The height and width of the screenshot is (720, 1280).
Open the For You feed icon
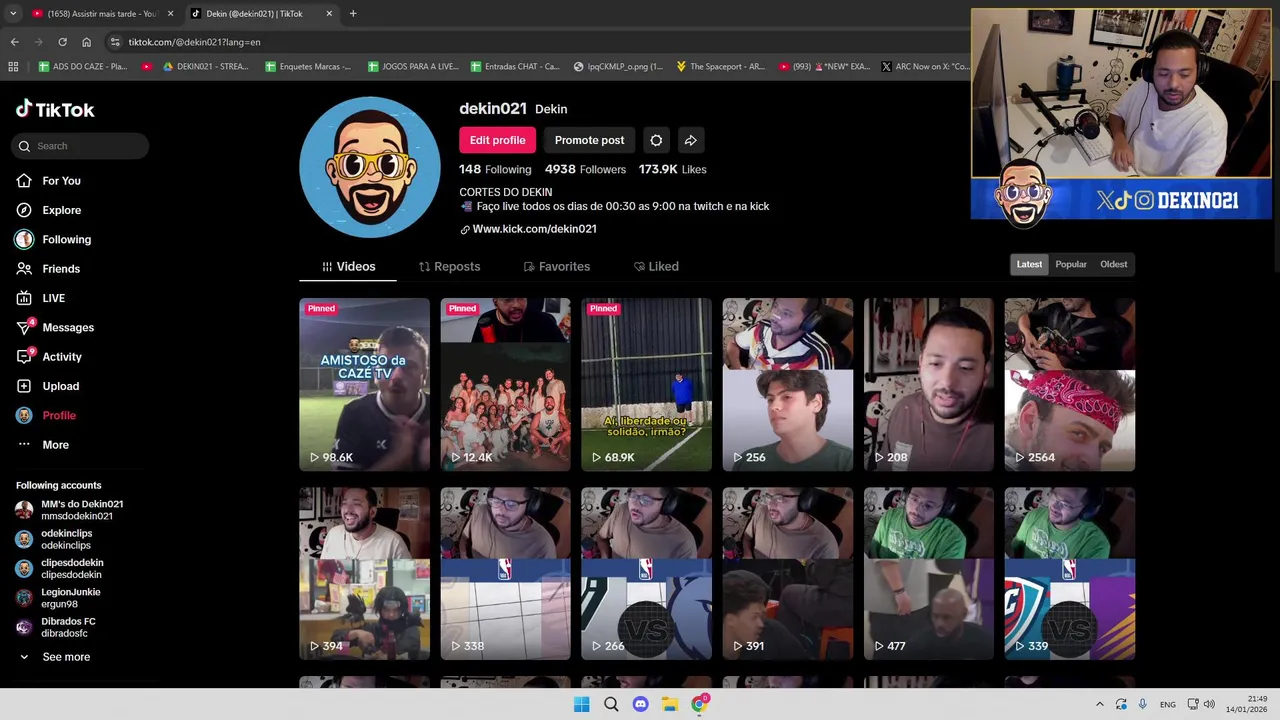click(x=24, y=181)
